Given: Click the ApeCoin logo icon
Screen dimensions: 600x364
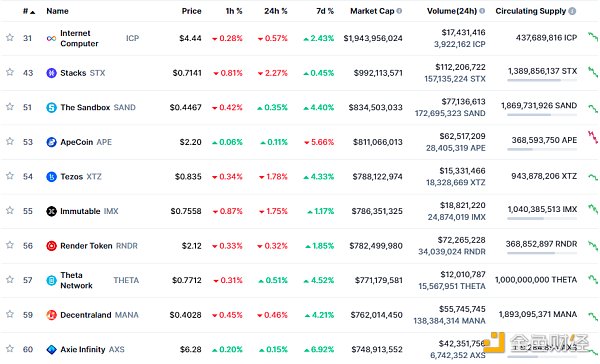Looking at the screenshot, I should pyautogui.click(x=51, y=142).
